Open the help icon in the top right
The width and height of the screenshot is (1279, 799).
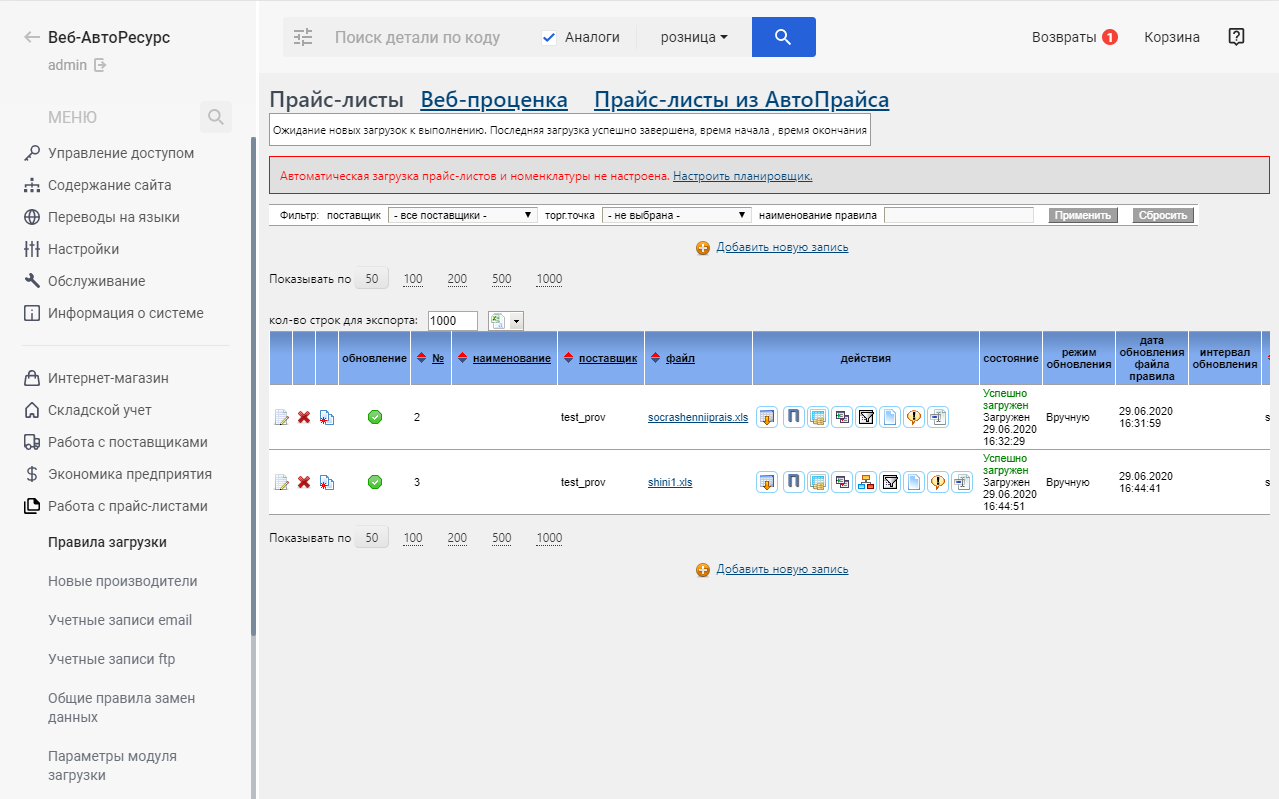coord(1236,37)
